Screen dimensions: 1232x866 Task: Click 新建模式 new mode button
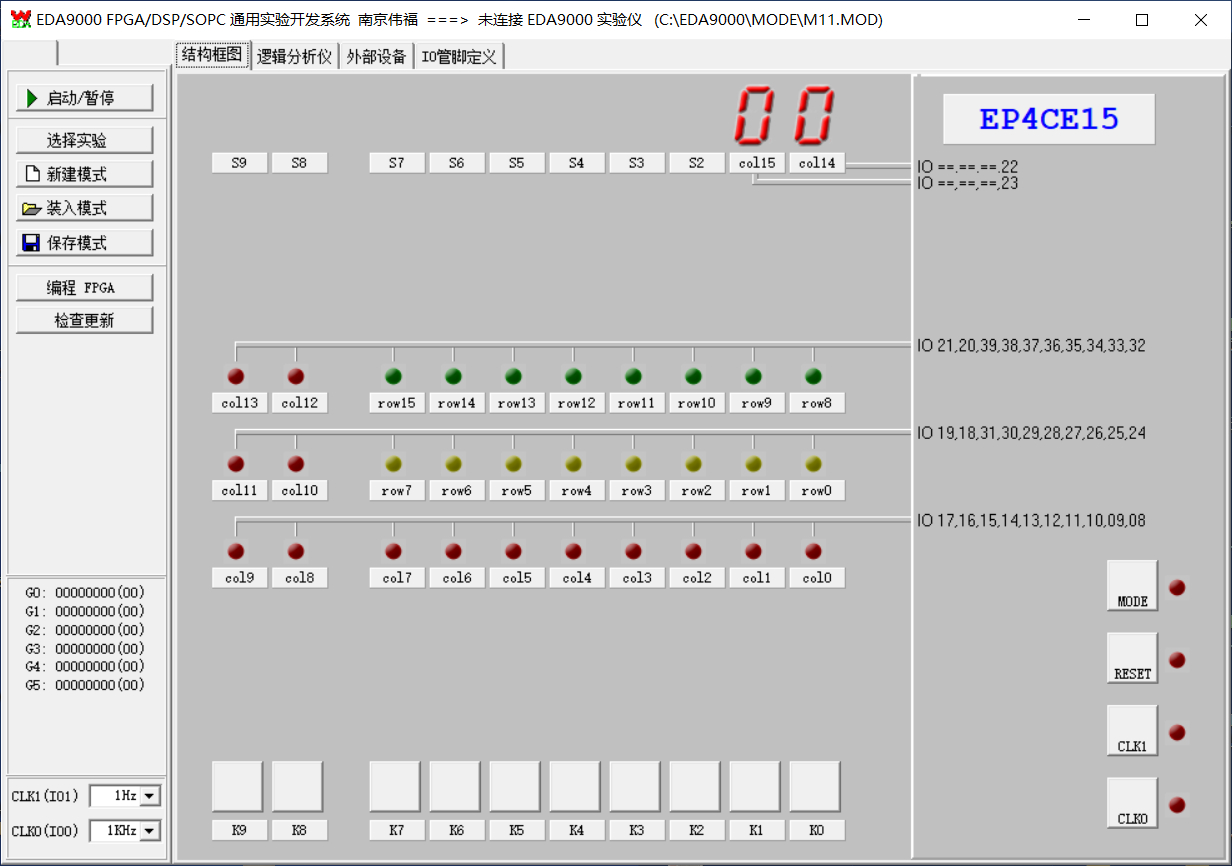(x=84, y=174)
